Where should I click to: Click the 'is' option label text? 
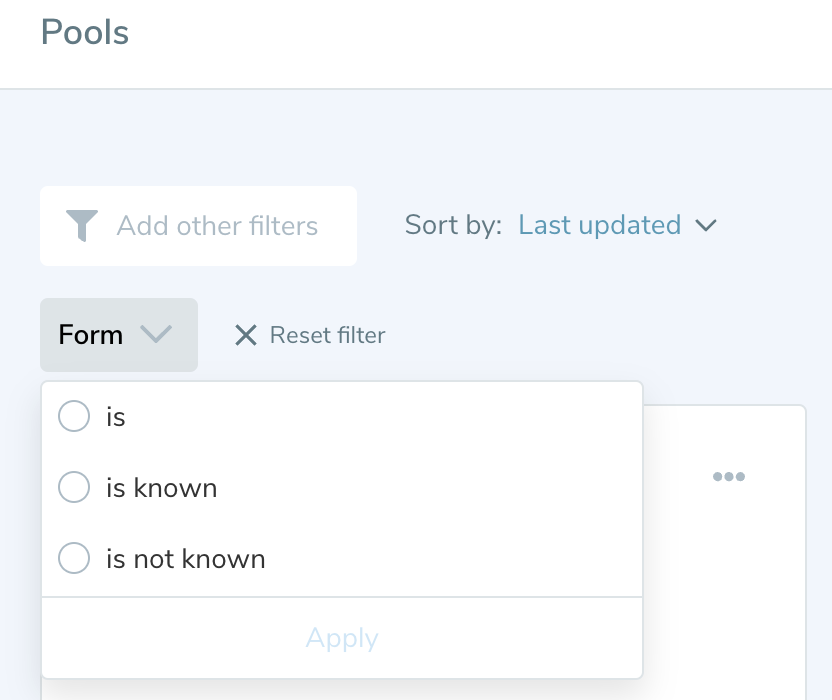[x=116, y=417]
